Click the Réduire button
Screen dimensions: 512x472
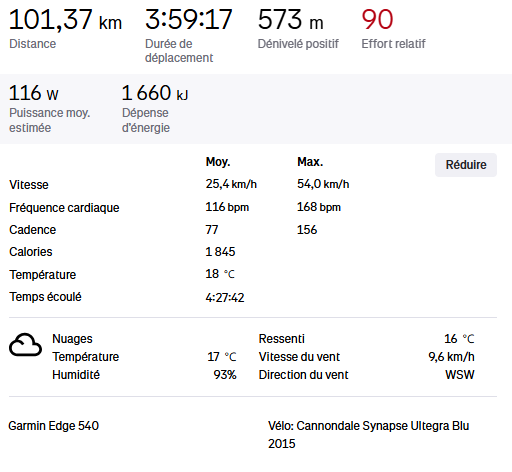(x=466, y=165)
